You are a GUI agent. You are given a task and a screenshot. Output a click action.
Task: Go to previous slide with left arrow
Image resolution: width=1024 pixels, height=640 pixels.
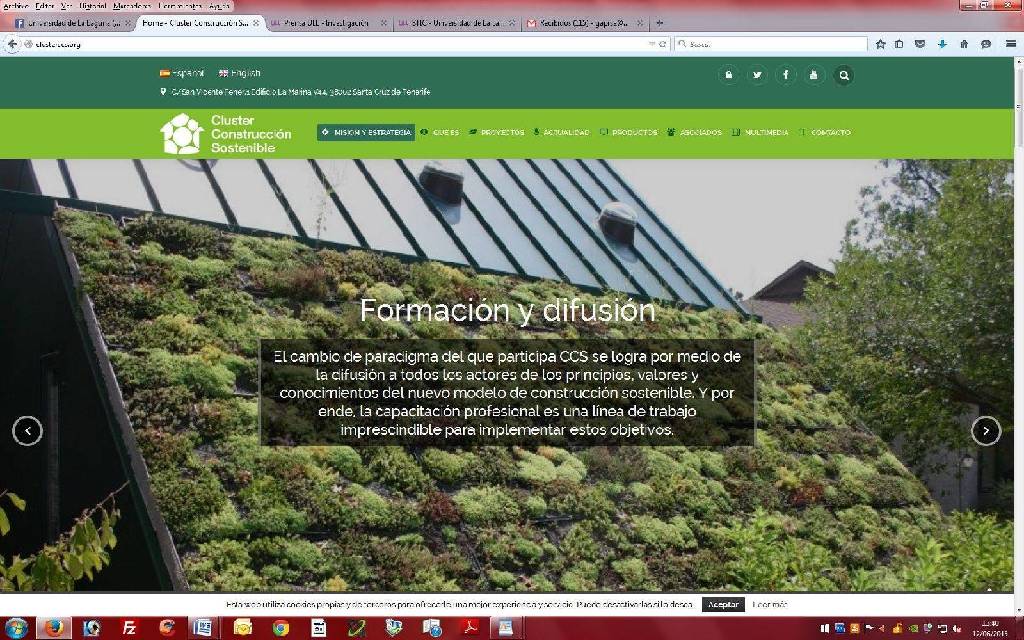tap(27, 430)
